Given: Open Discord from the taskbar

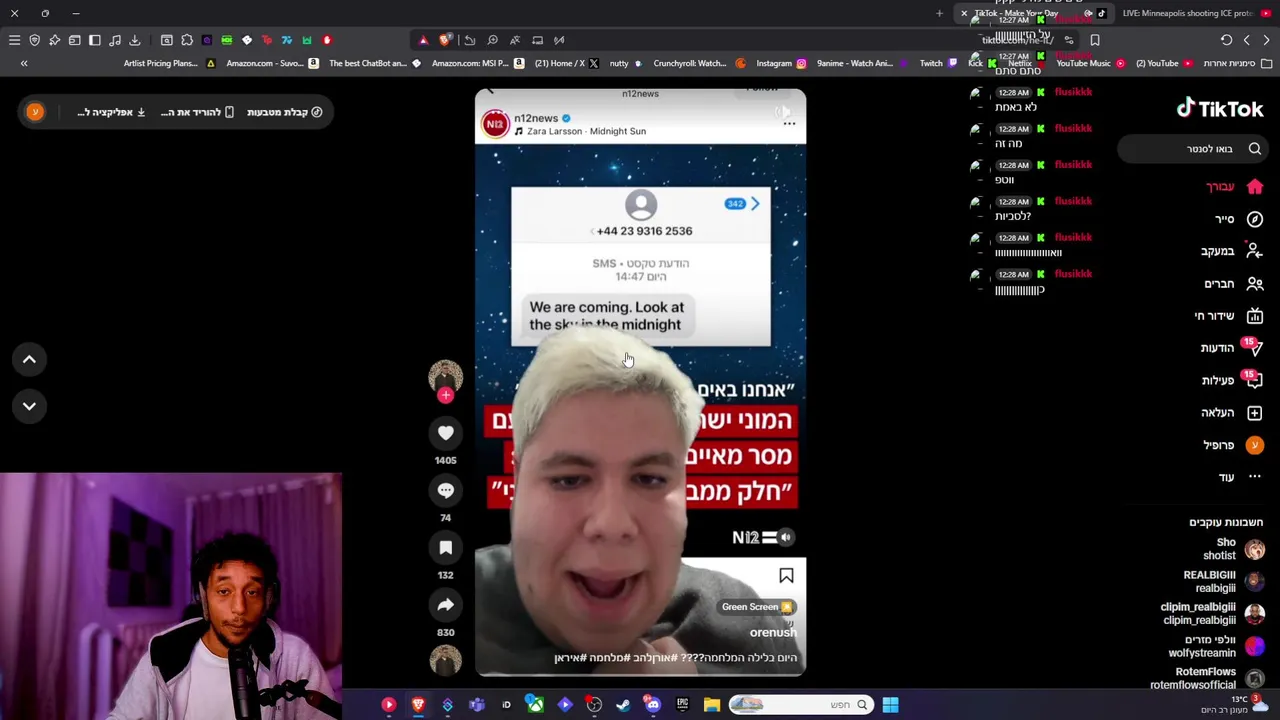Looking at the screenshot, I should [653, 705].
